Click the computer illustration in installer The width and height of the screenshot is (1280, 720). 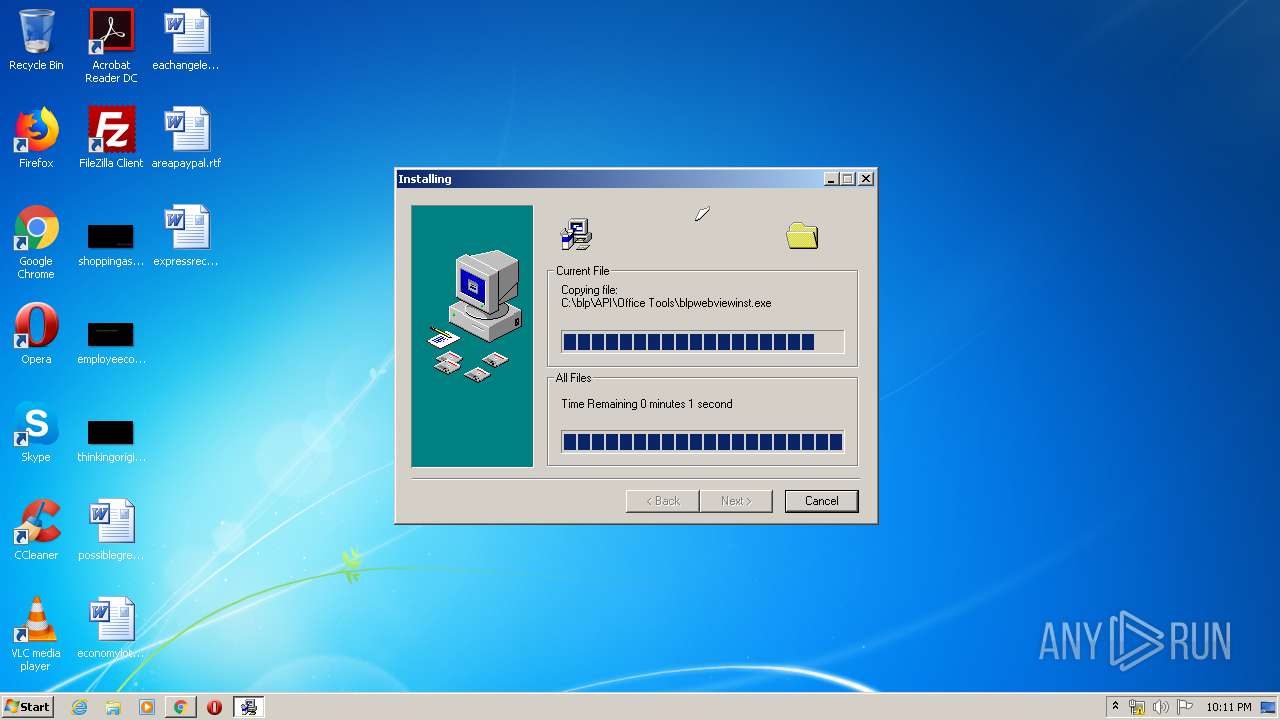(472, 336)
